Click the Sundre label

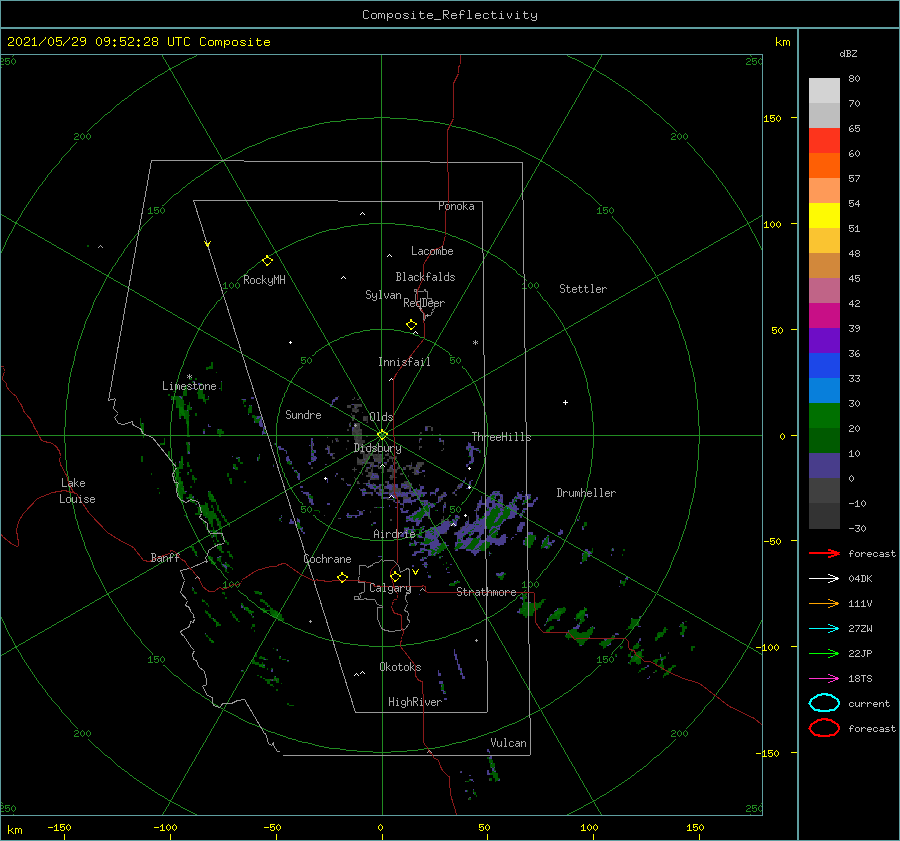tap(303, 414)
